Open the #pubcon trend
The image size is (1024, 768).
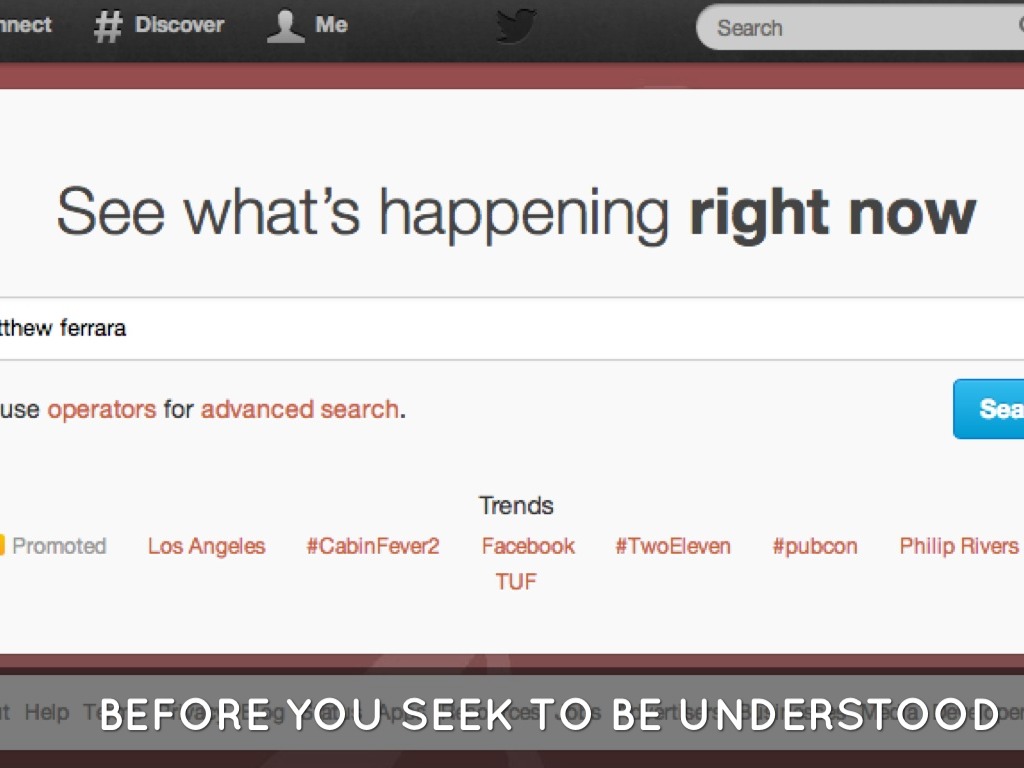pyautogui.click(x=815, y=546)
